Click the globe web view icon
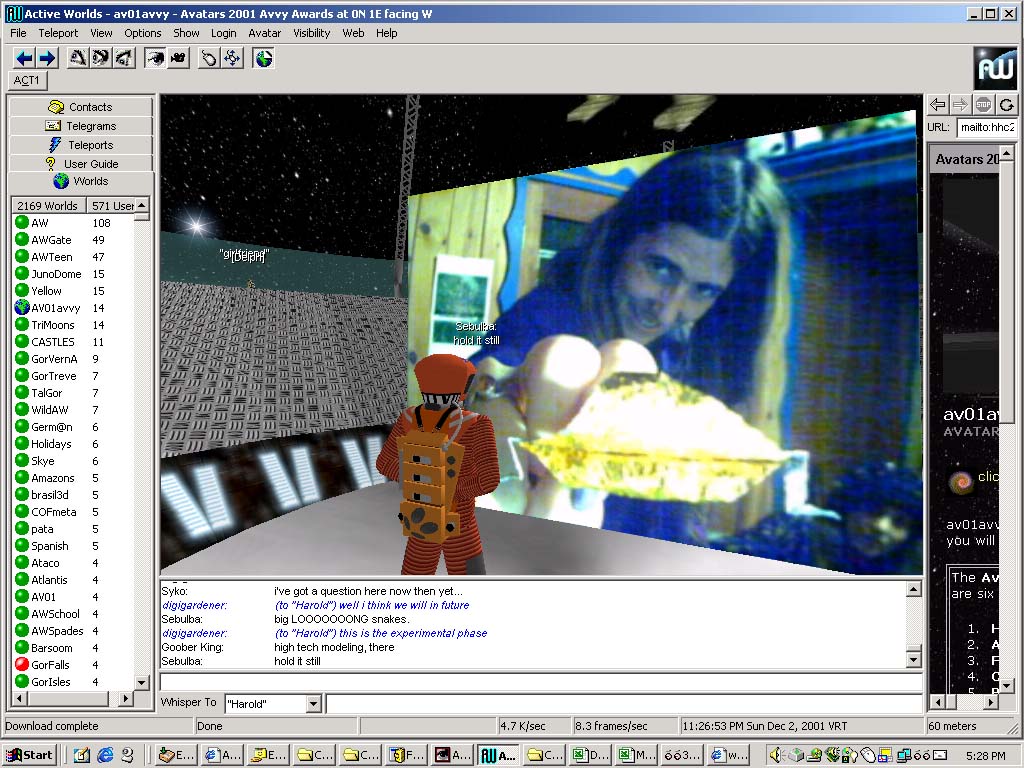Screen dimensions: 1024x768 pos(263,58)
